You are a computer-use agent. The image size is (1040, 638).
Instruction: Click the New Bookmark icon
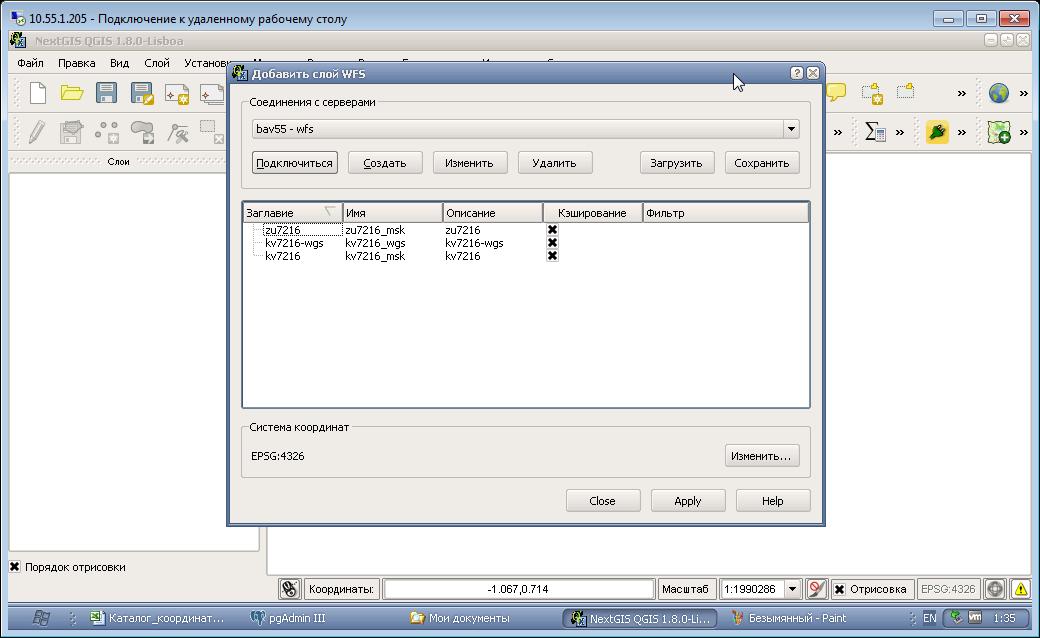click(x=872, y=94)
